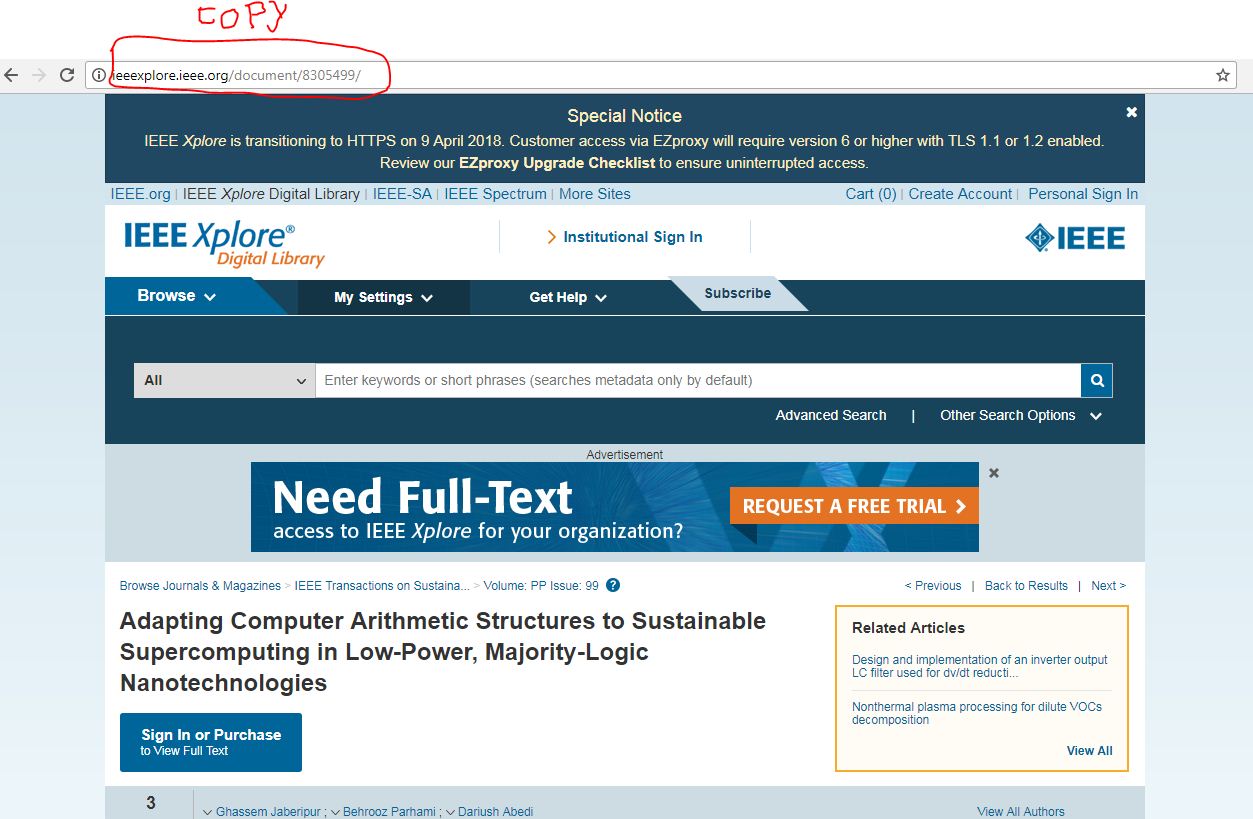1253x819 pixels.
Task: Click Create Account
Action: coord(960,194)
